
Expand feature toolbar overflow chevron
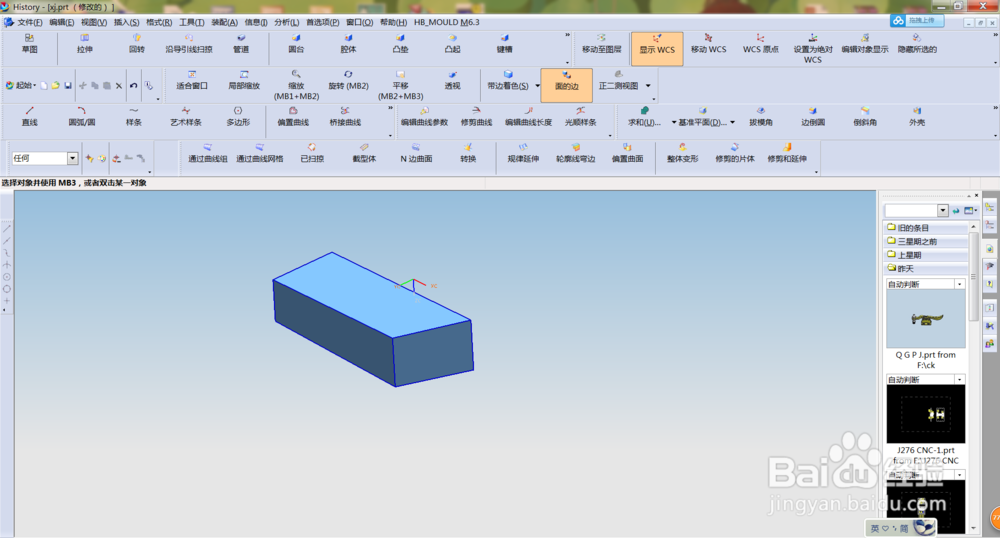[568, 35]
